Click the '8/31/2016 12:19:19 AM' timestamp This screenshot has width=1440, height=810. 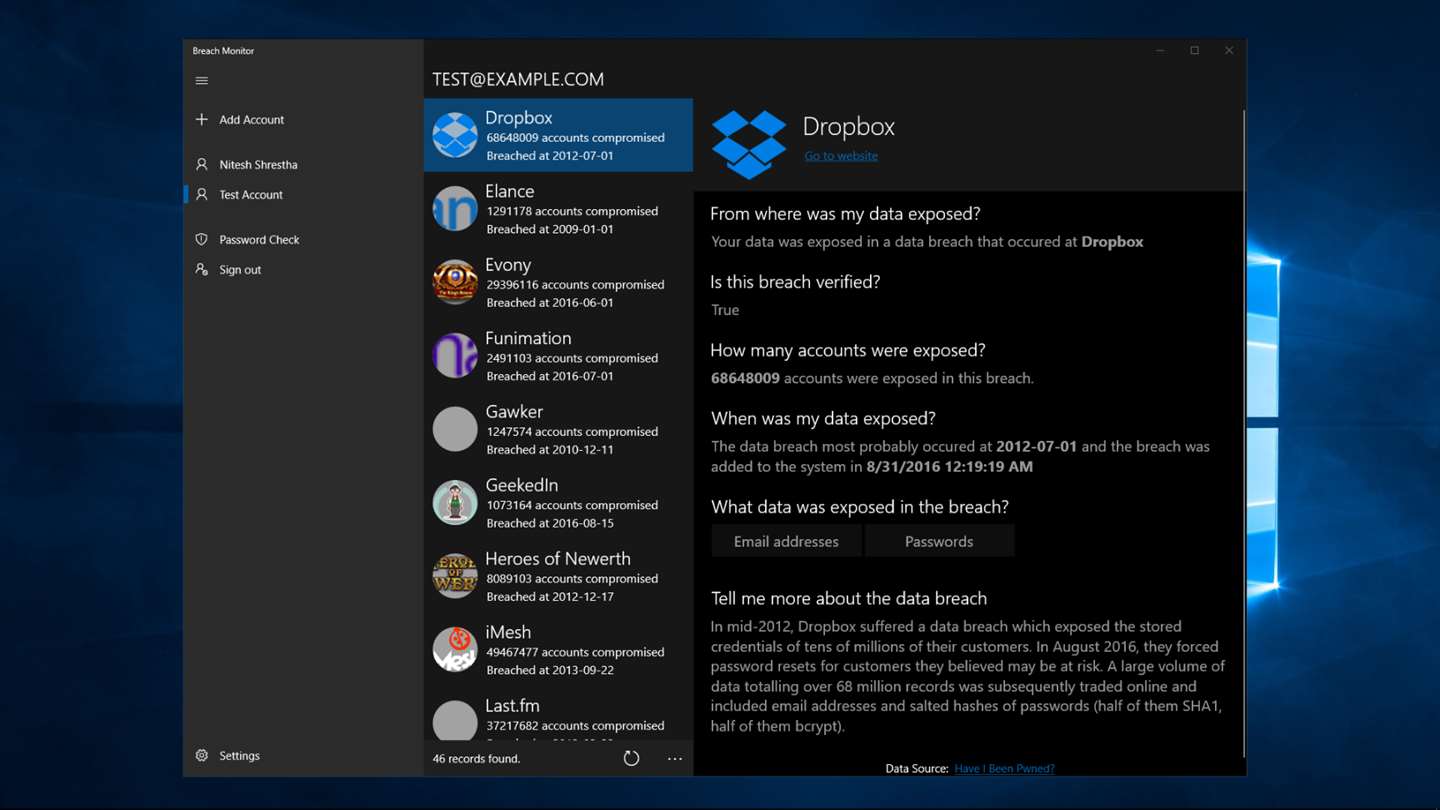950,466
